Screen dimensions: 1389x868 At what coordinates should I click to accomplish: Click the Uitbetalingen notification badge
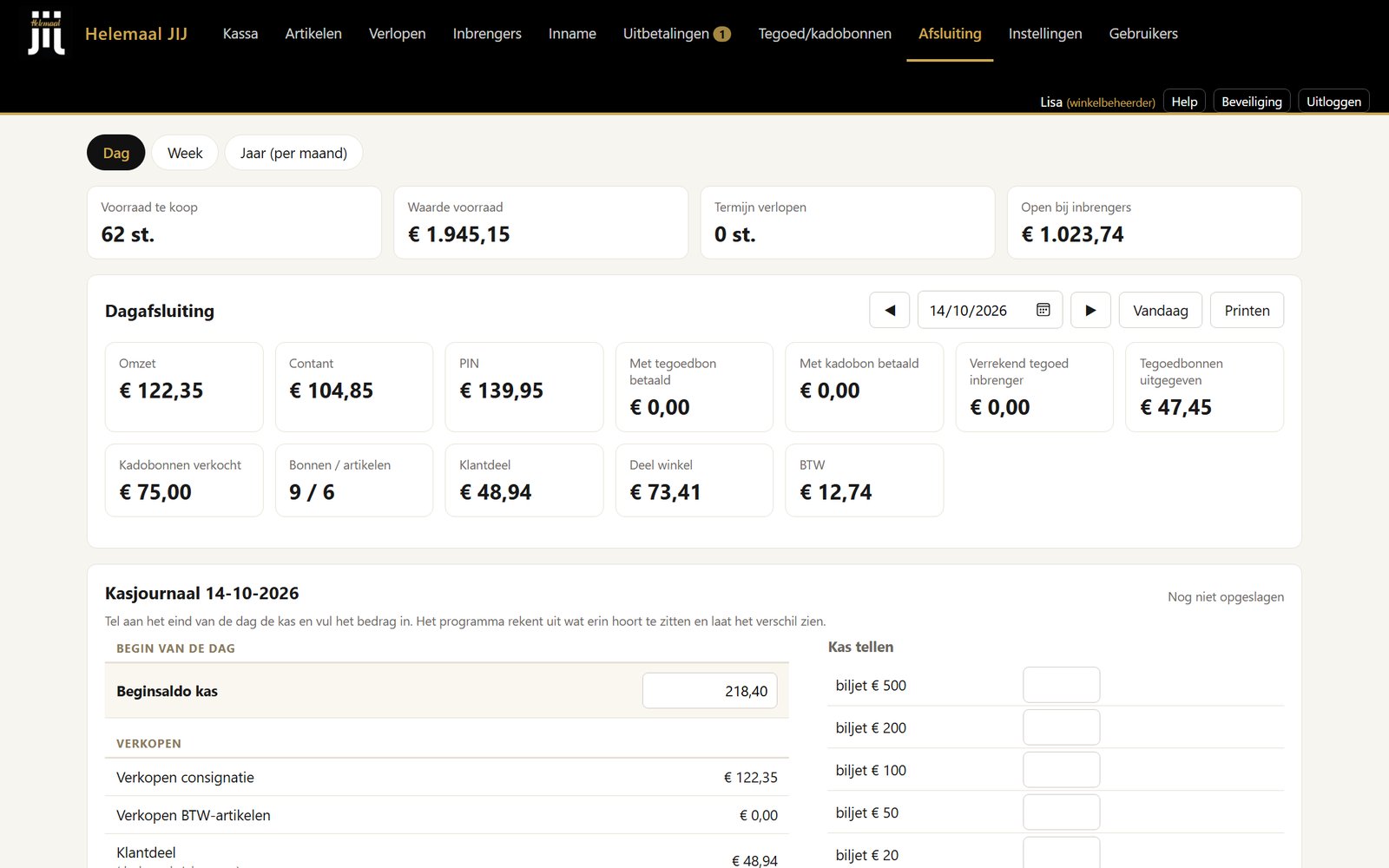coord(722,34)
